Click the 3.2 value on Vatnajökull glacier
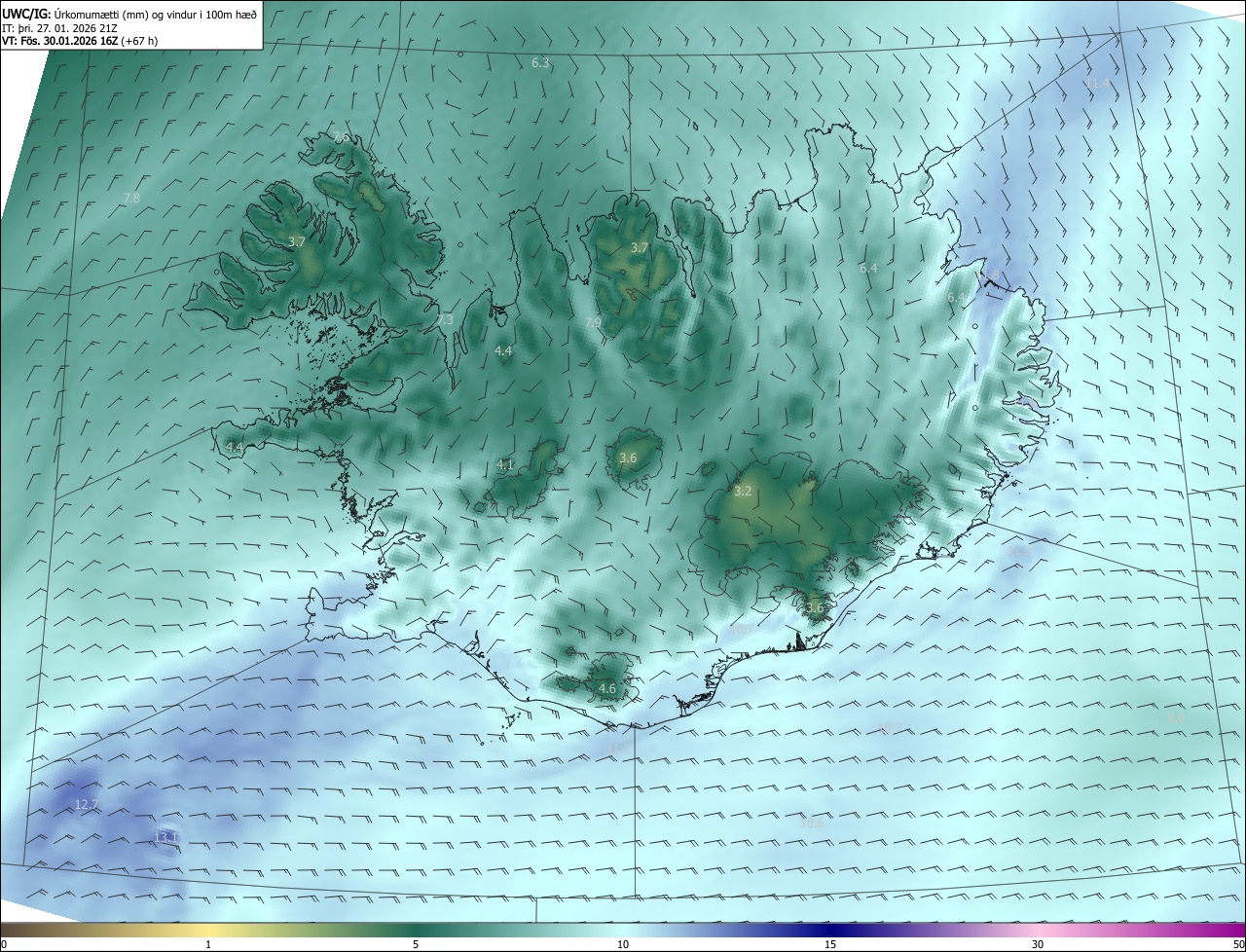 743,491
